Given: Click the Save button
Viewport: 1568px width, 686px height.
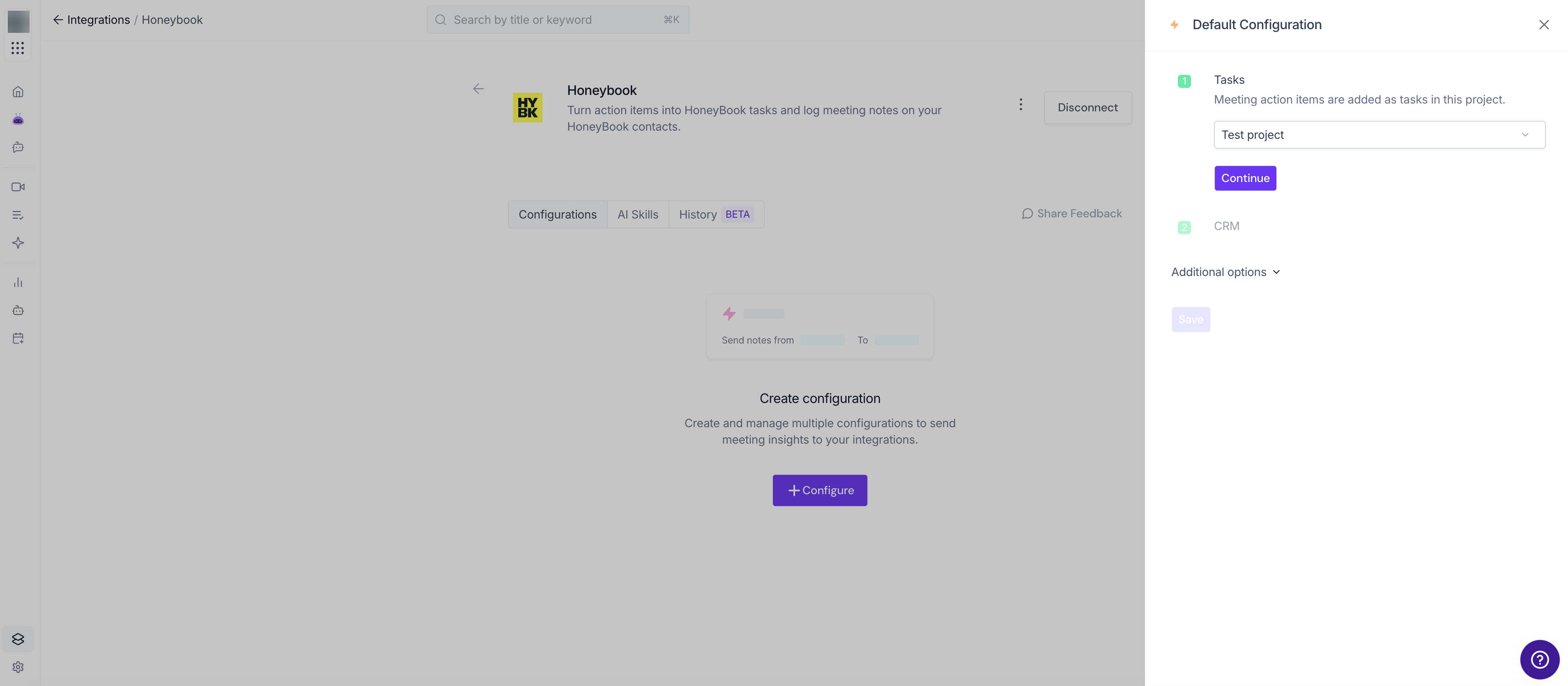Looking at the screenshot, I should [x=1191, y=320].
